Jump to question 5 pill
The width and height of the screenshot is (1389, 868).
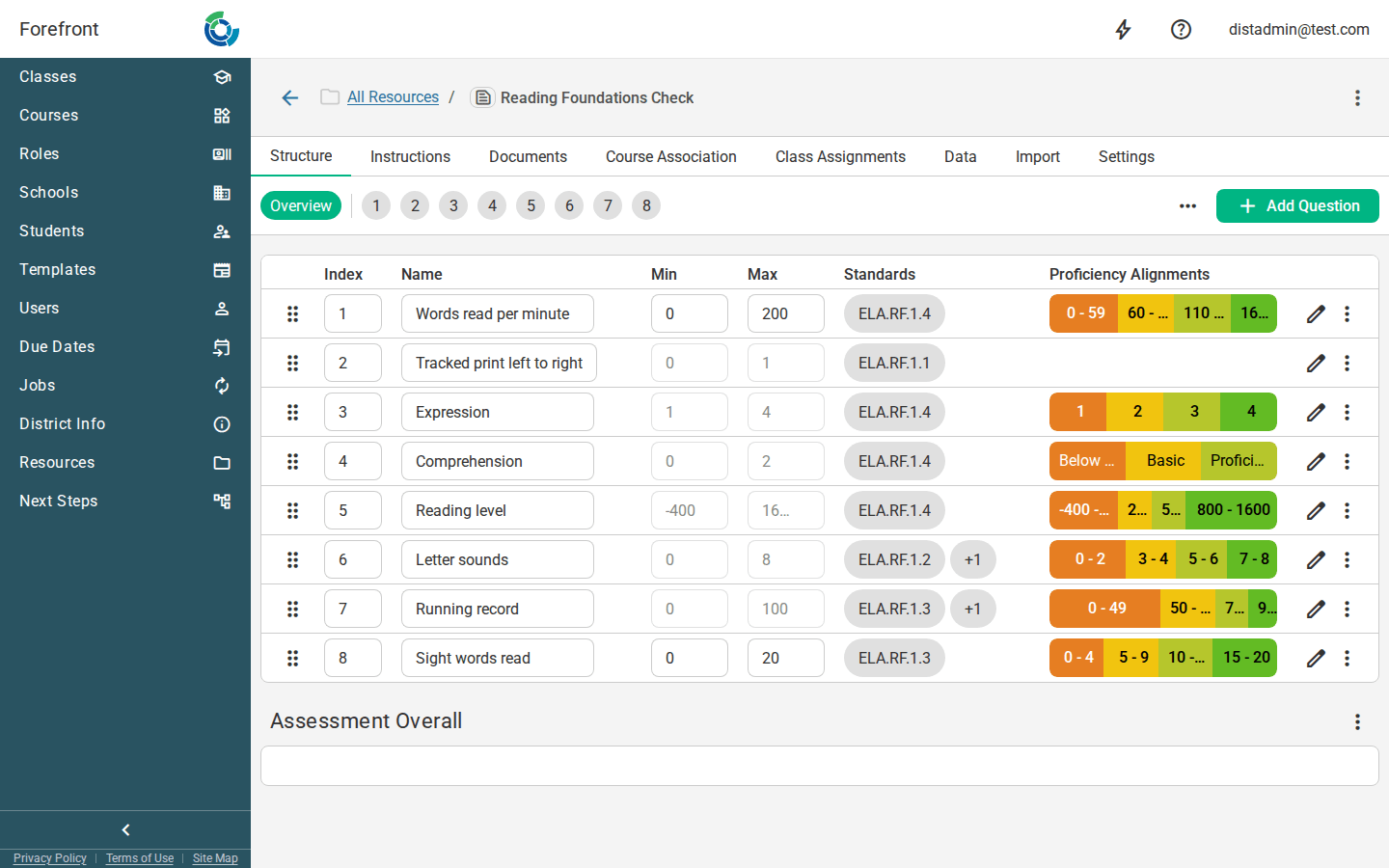coord(531,205)
